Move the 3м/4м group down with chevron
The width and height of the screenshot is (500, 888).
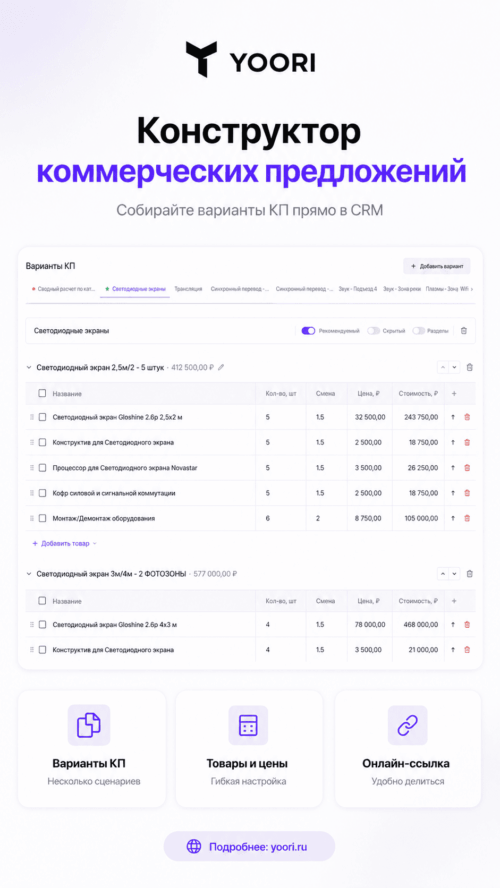pos(455,574)
